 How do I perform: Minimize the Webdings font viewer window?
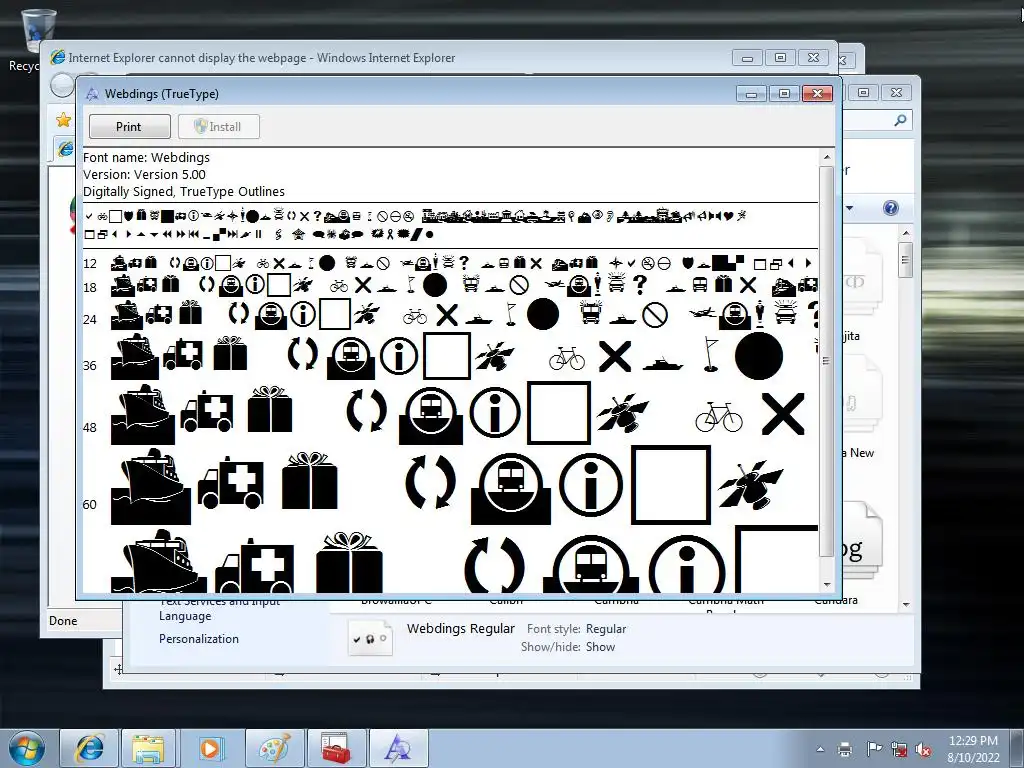pos(752,94)
